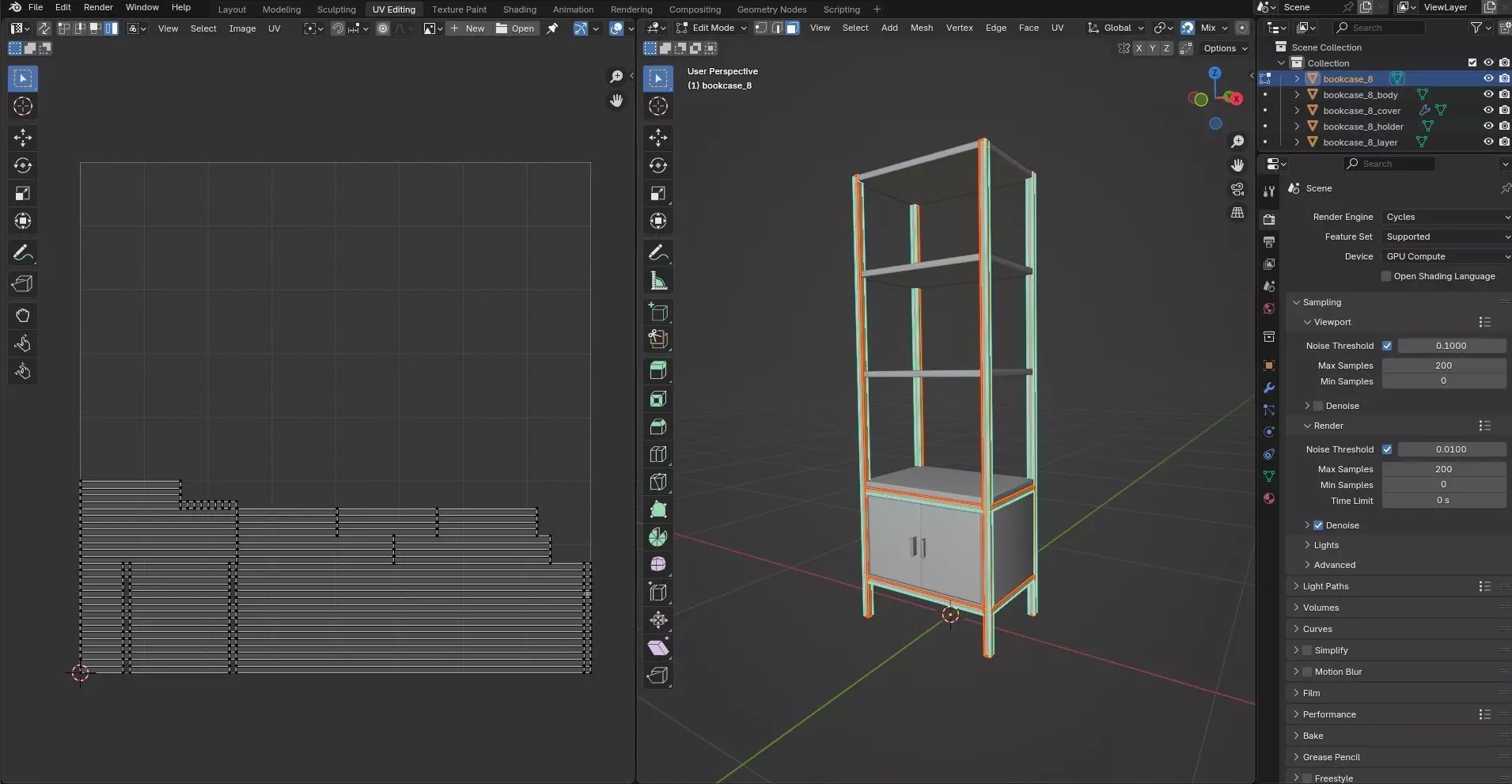Enable Simplify checkbox

click(x=1307, y=650)
